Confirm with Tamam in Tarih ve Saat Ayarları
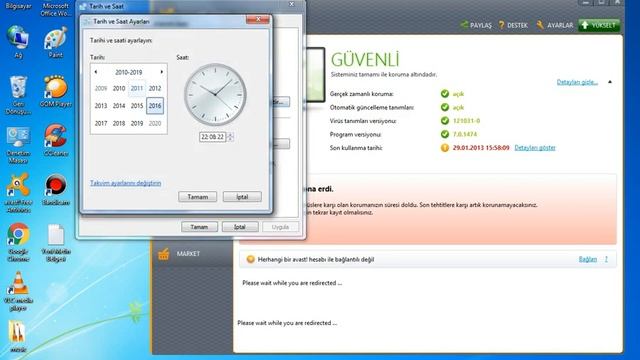Viewport: 640px width, 360px height. [x=198, y=197]
